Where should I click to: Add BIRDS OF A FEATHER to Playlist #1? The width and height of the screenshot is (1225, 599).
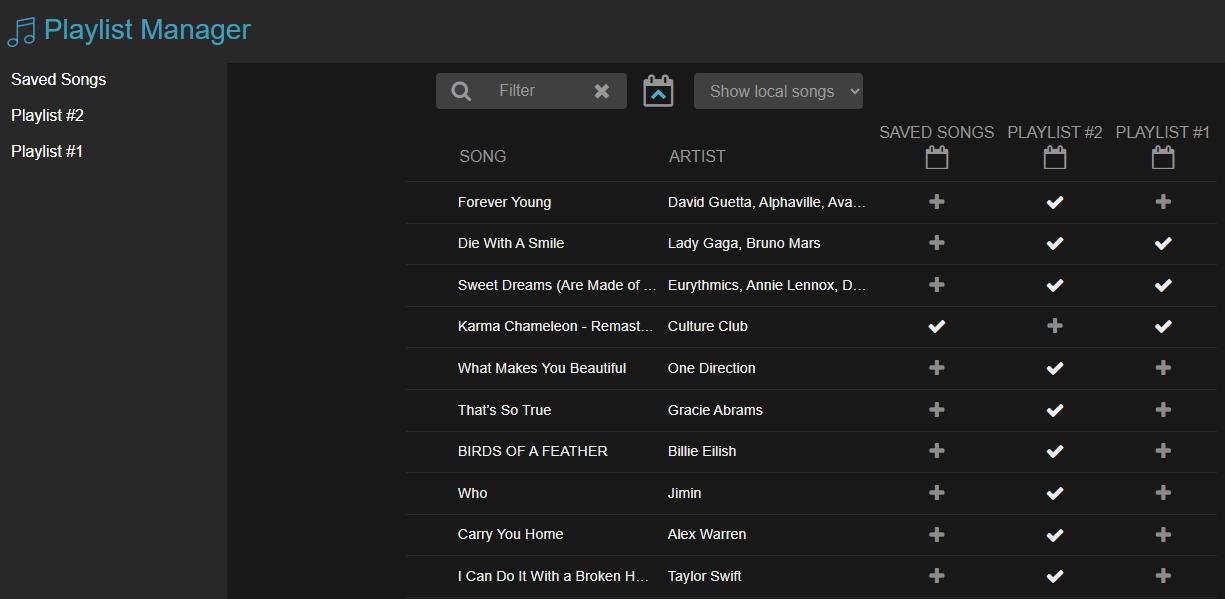[1162, 451]
